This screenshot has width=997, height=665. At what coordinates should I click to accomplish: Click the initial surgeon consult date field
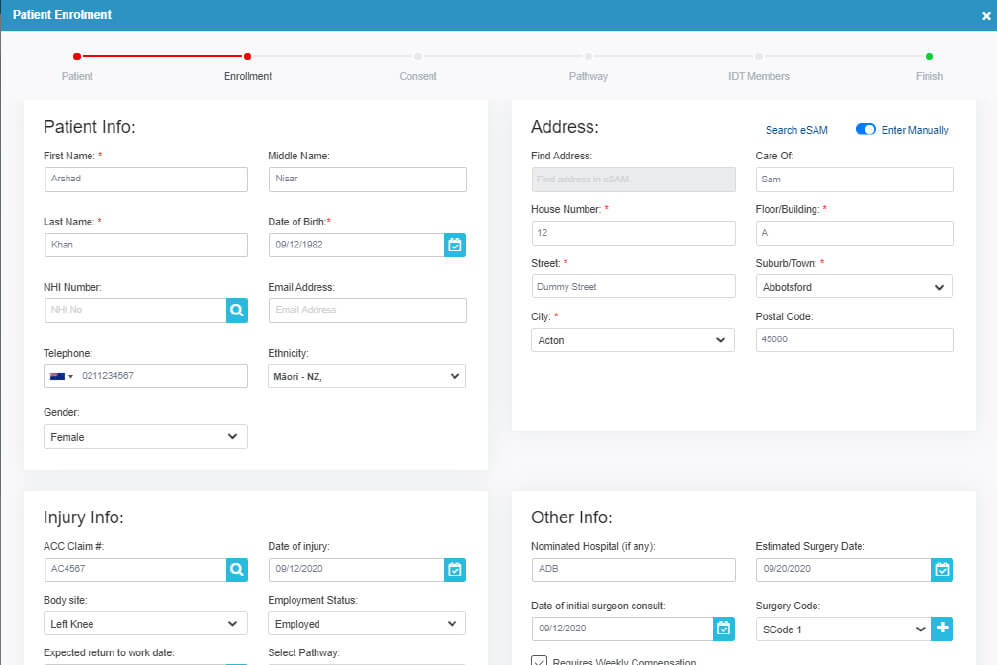click(x=622, y=629)
